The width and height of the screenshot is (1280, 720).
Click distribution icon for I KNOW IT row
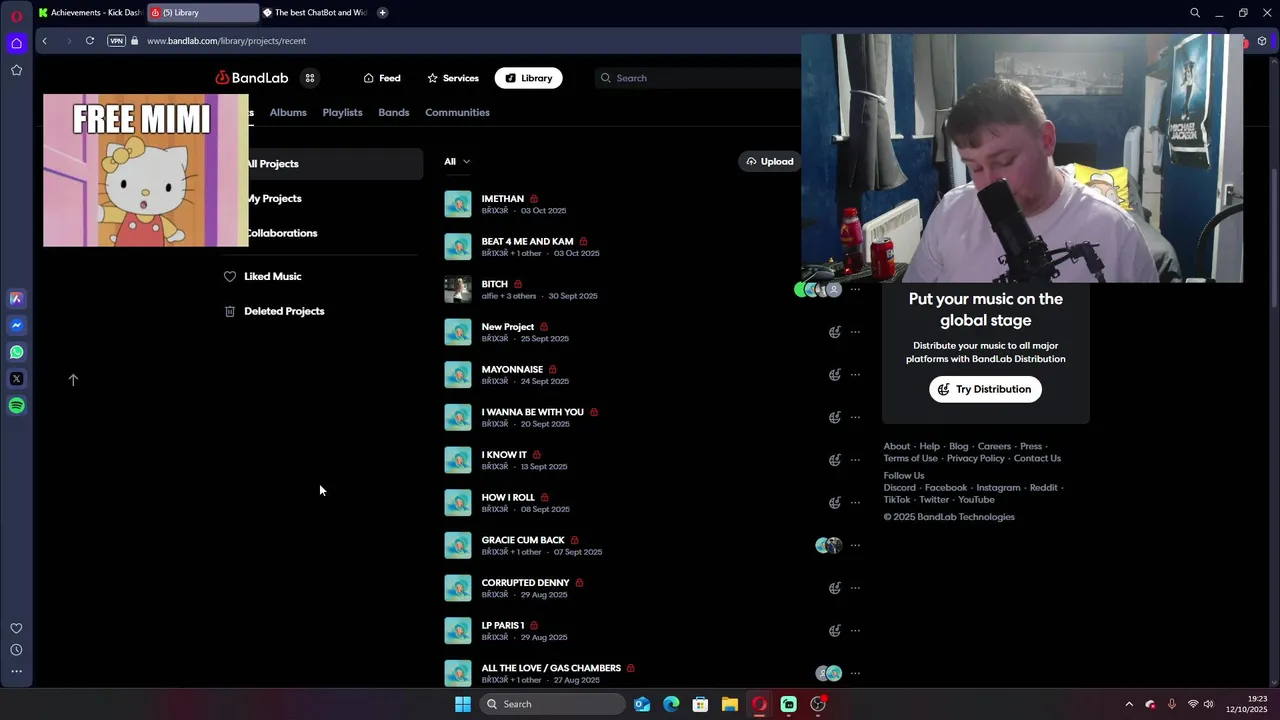[835, 460]
